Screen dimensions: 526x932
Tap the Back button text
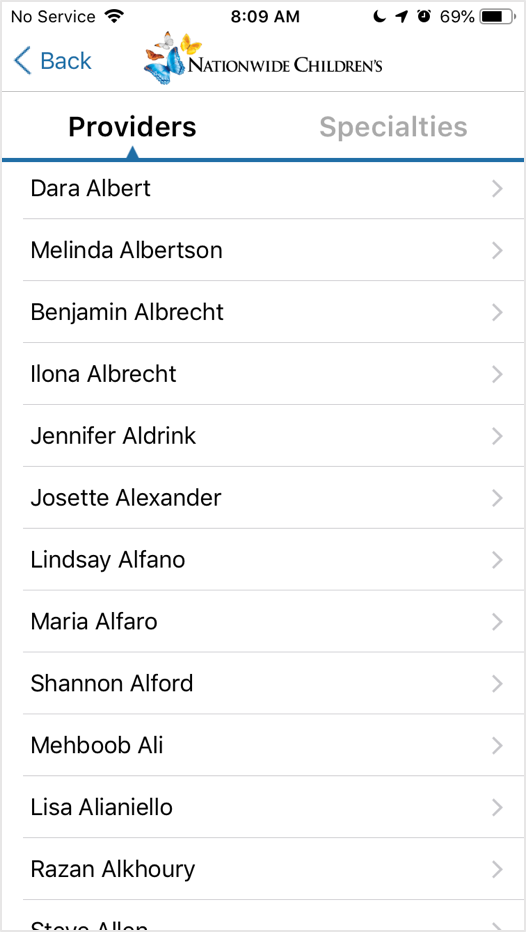click(66, 61)
